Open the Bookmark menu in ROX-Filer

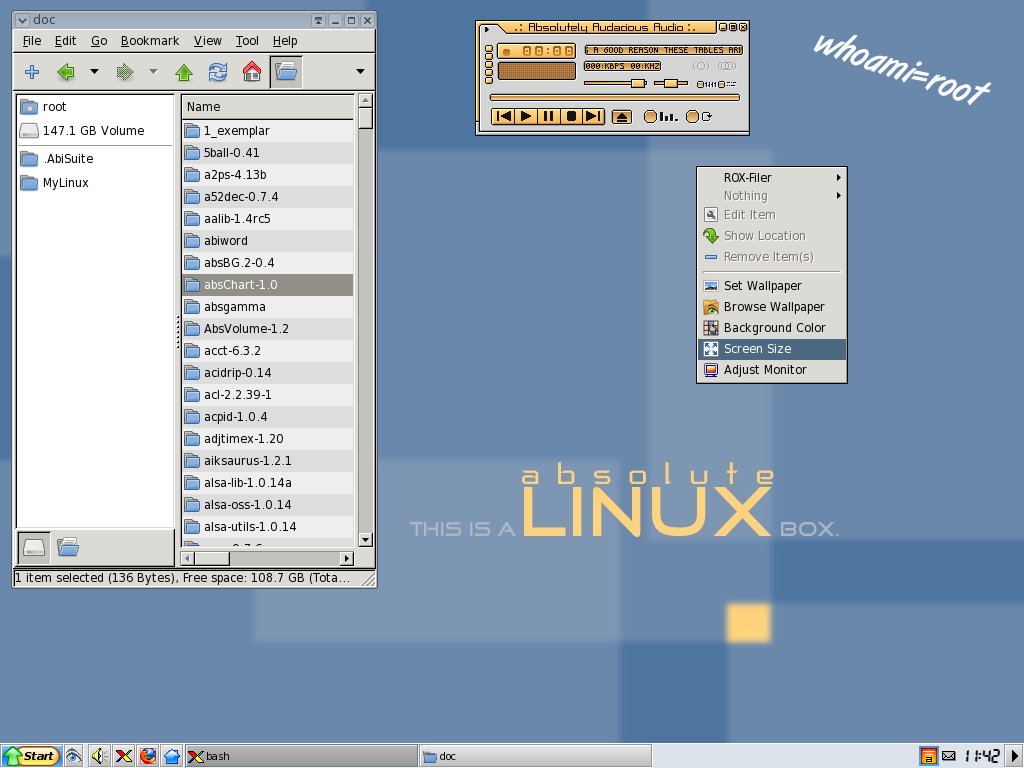pyautogui.click(x=149, y=41)
